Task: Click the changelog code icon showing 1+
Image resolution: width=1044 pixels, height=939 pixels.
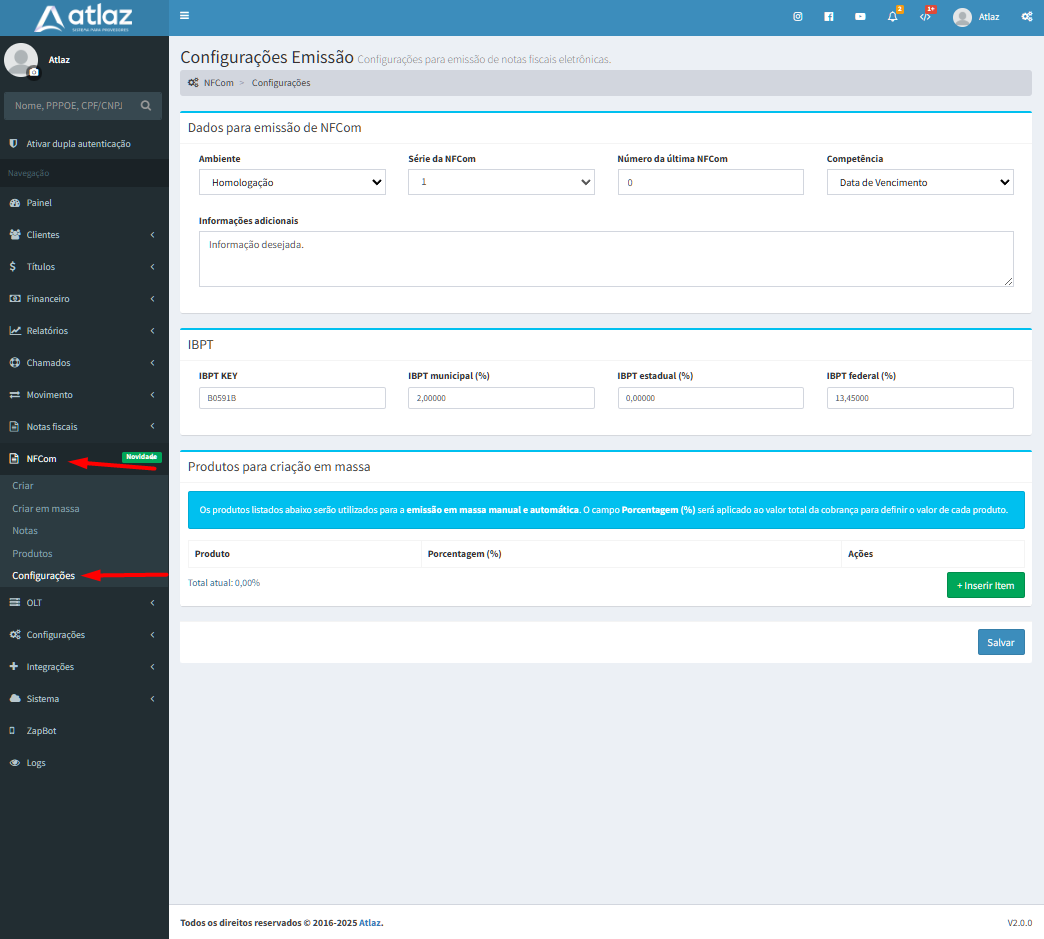Action: point(923,17)
